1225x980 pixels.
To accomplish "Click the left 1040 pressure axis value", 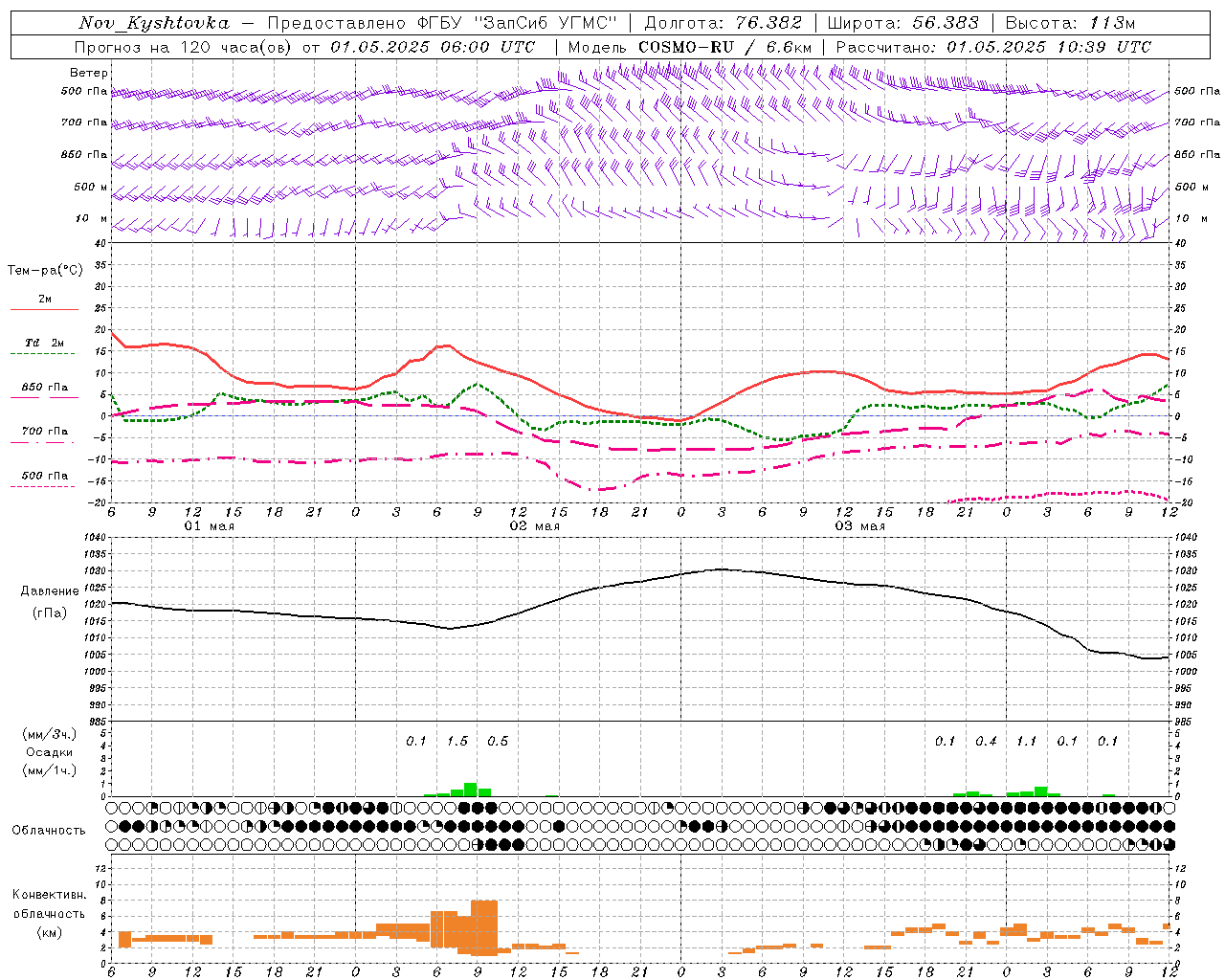I will [x=95, y=538].
